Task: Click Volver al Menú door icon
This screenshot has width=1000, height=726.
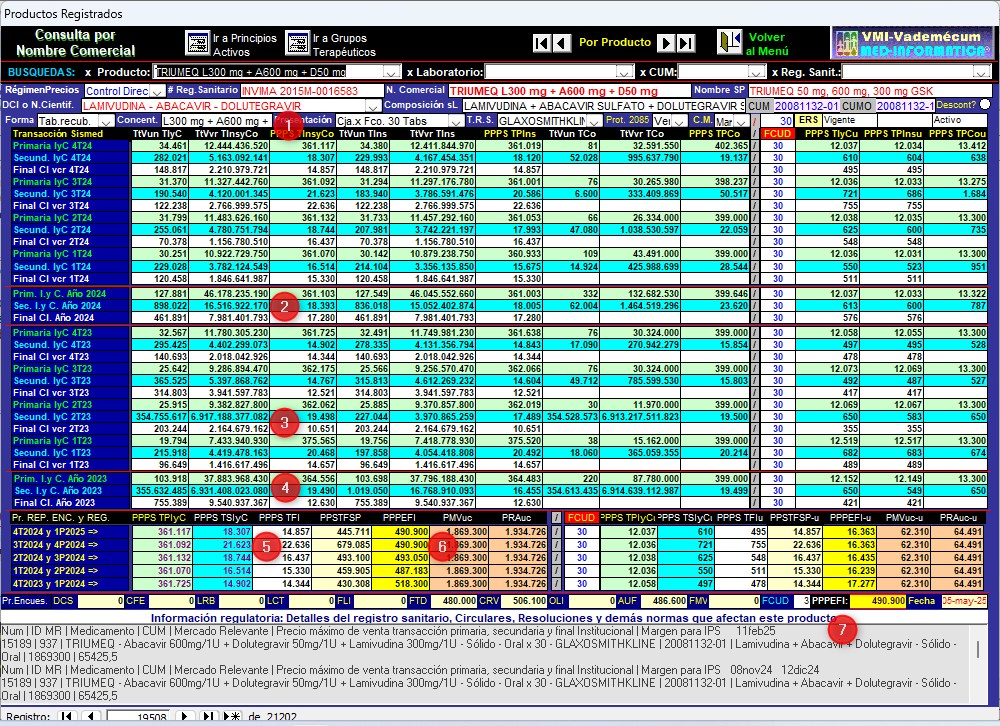Action: pos(727,43)
